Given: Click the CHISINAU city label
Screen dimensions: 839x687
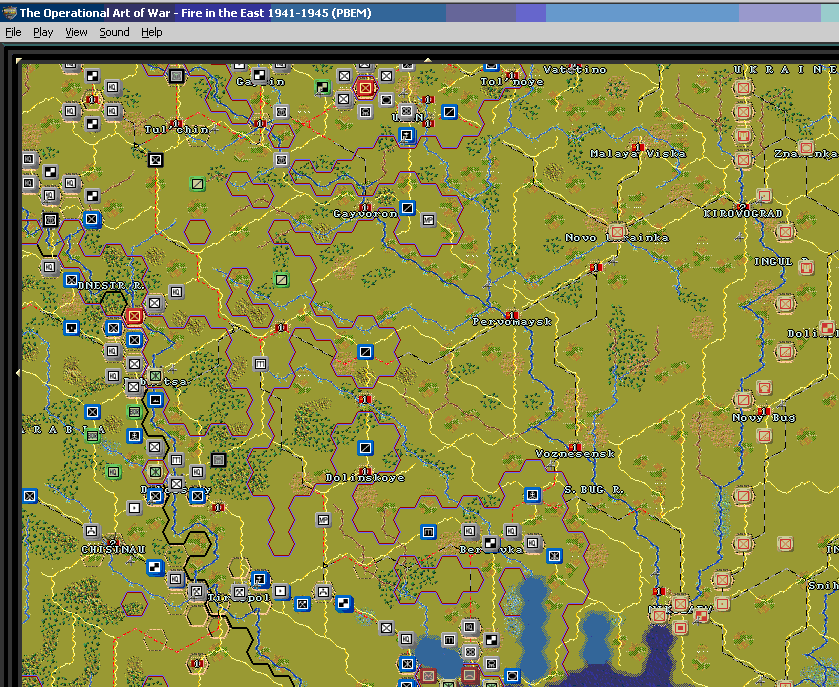Looking at the screenshot, I should pyautogui.click(x=113, y=549).
